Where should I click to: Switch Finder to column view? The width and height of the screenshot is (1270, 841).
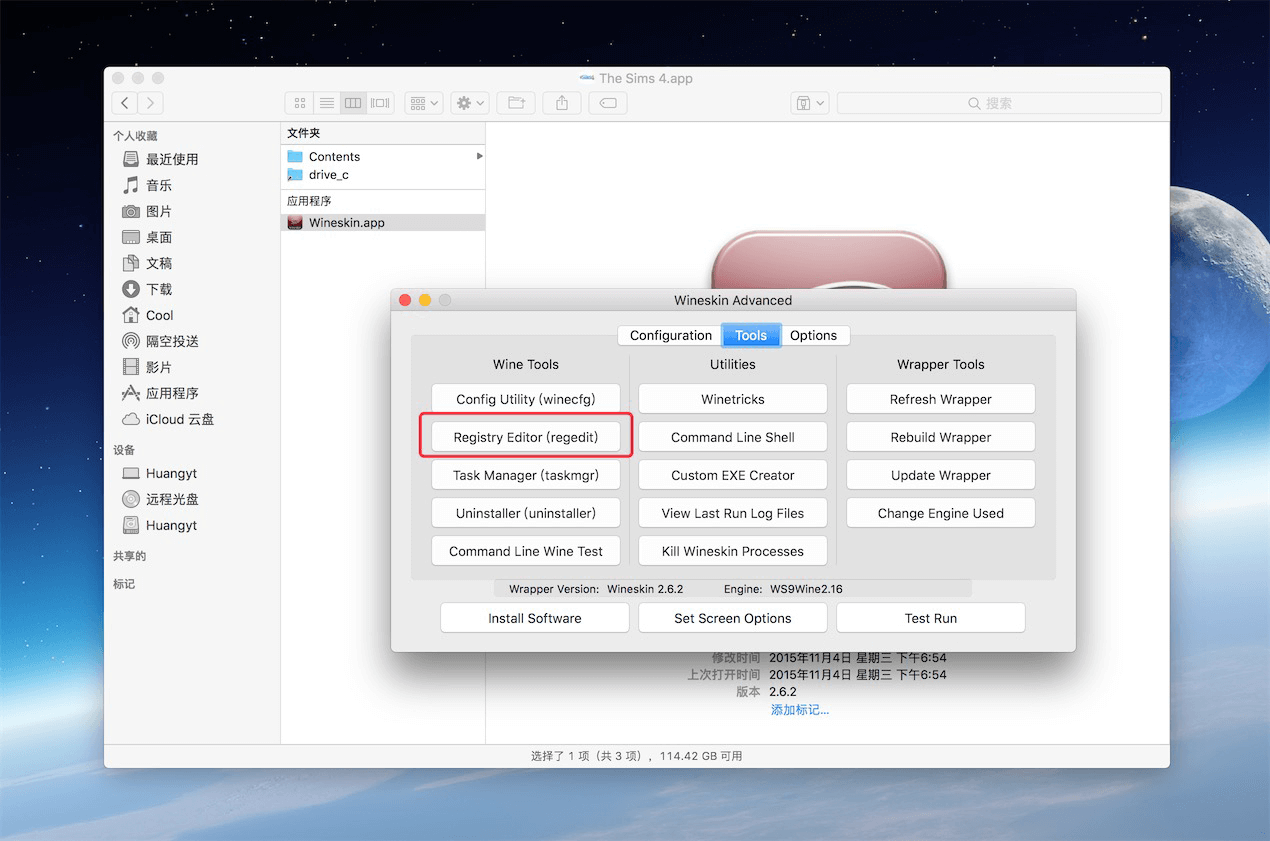pyautogui.click(x=353, y=103)
